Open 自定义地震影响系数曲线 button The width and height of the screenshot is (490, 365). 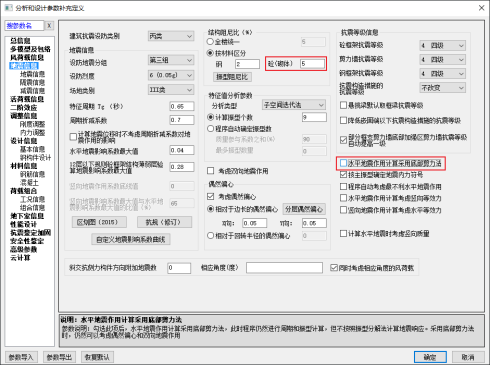(131, 239)
